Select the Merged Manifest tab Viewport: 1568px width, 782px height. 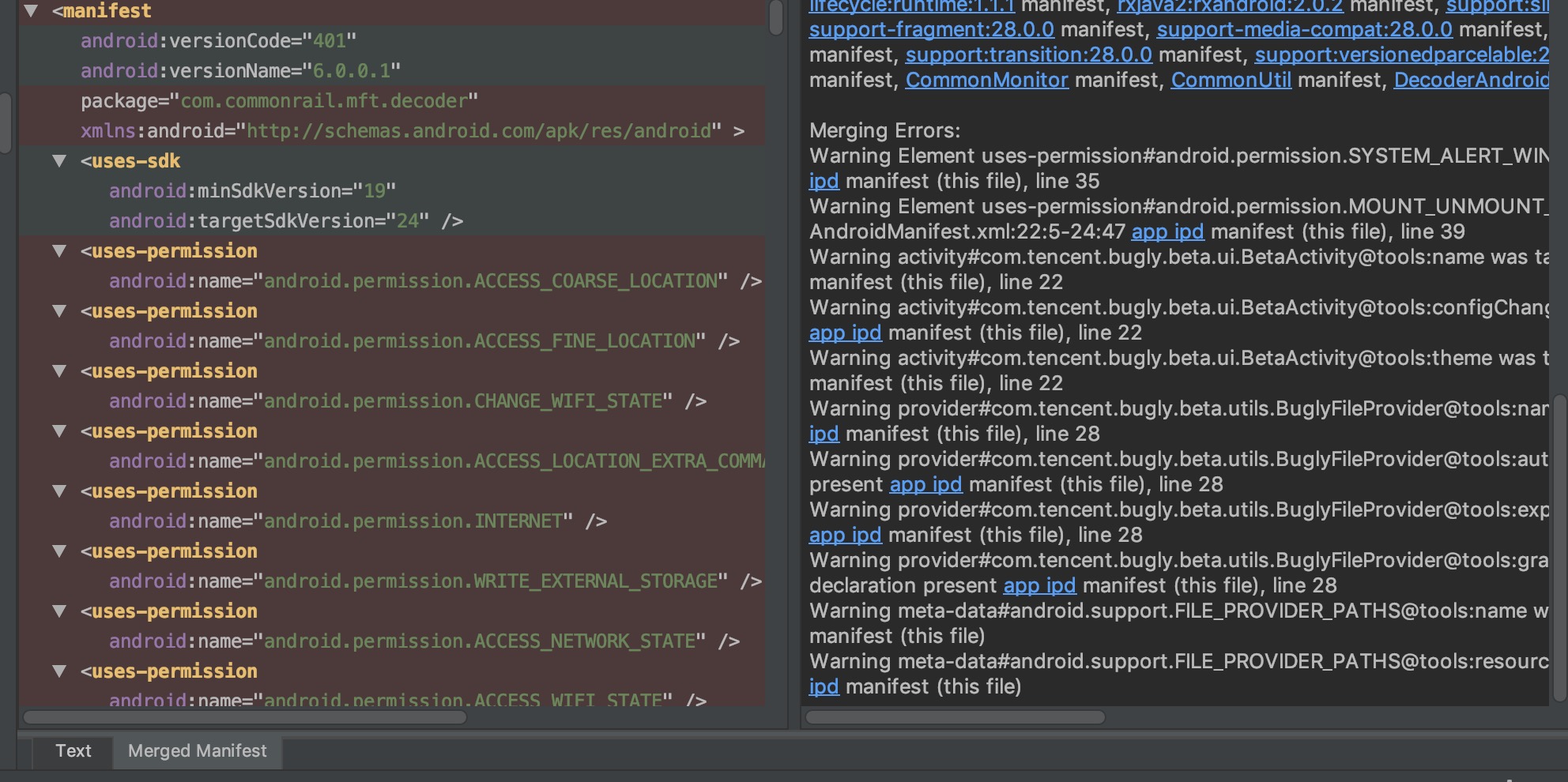coord(197,751)
